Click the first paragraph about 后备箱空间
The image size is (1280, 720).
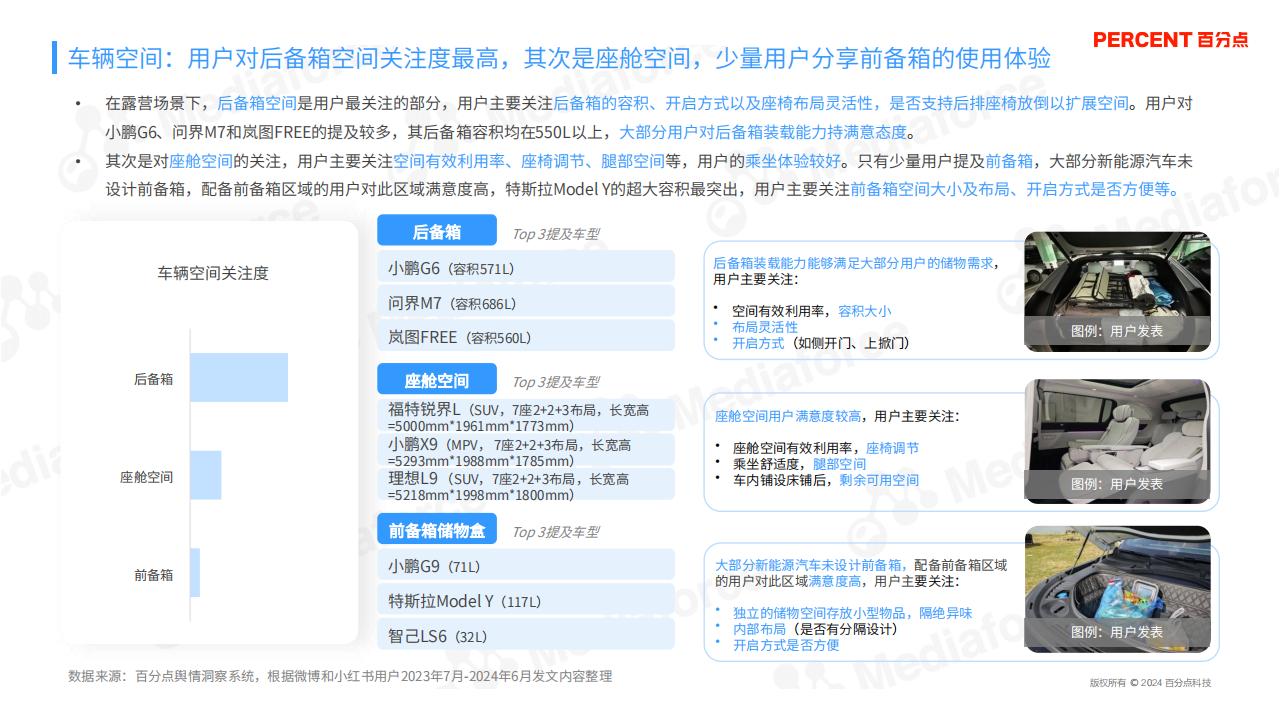(x=649, y=117)
